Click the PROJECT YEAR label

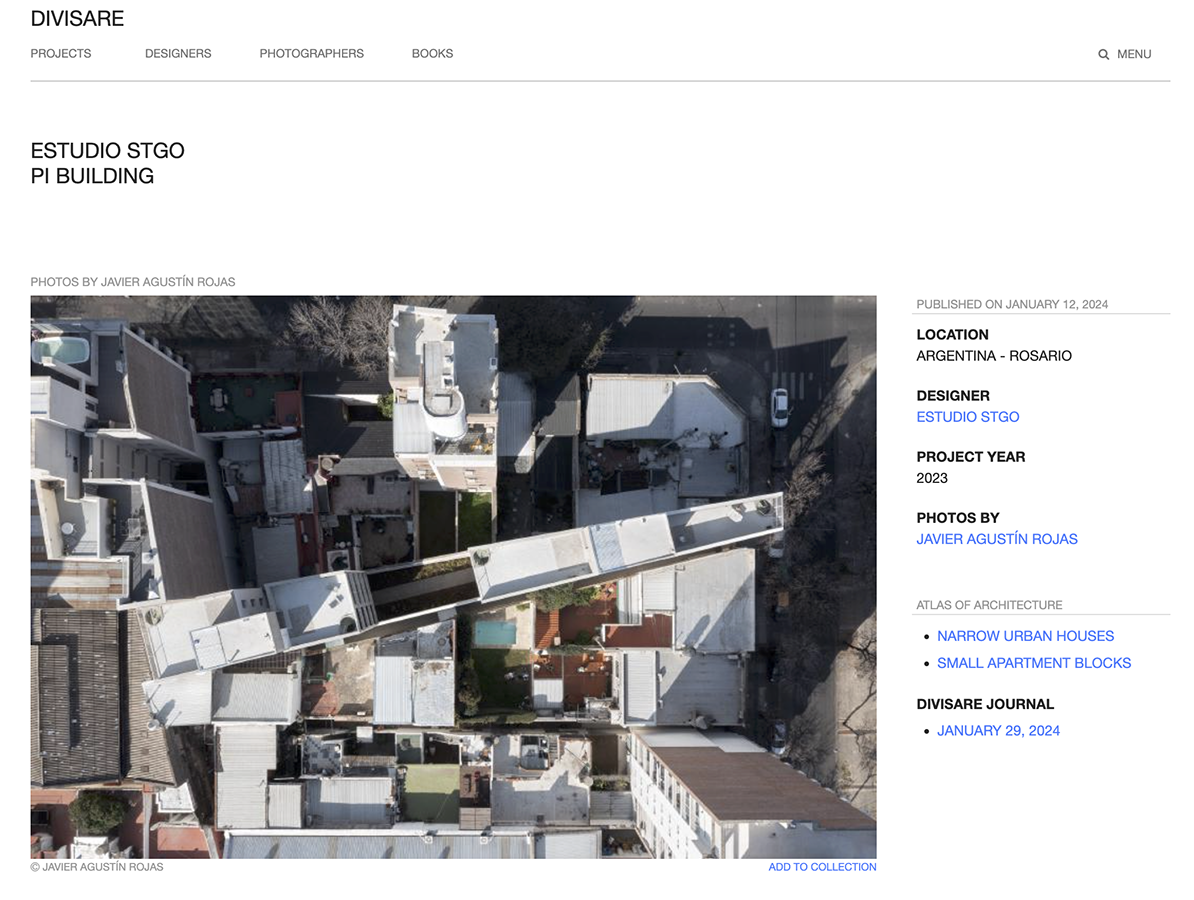point(971,456)
